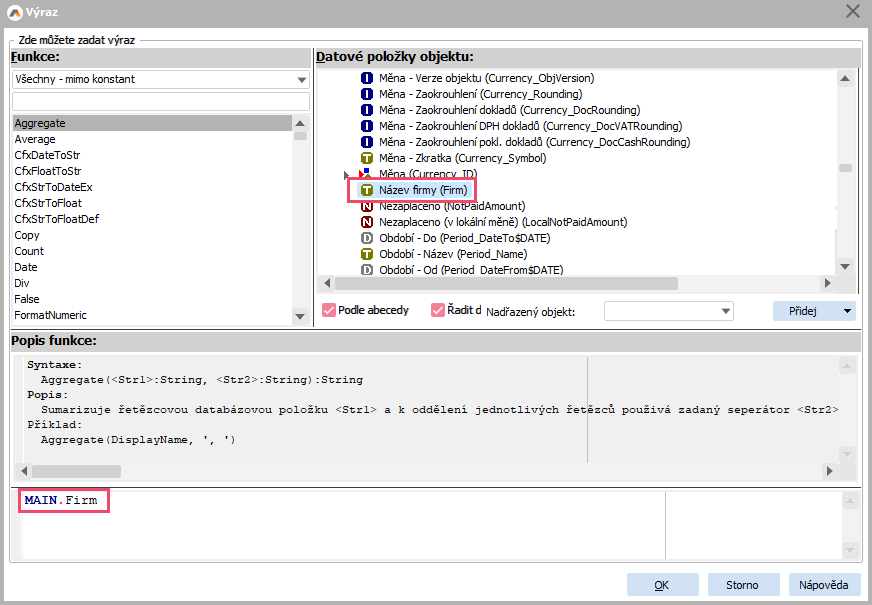Open the Nadřazený objekt combo box

[726, 311]
